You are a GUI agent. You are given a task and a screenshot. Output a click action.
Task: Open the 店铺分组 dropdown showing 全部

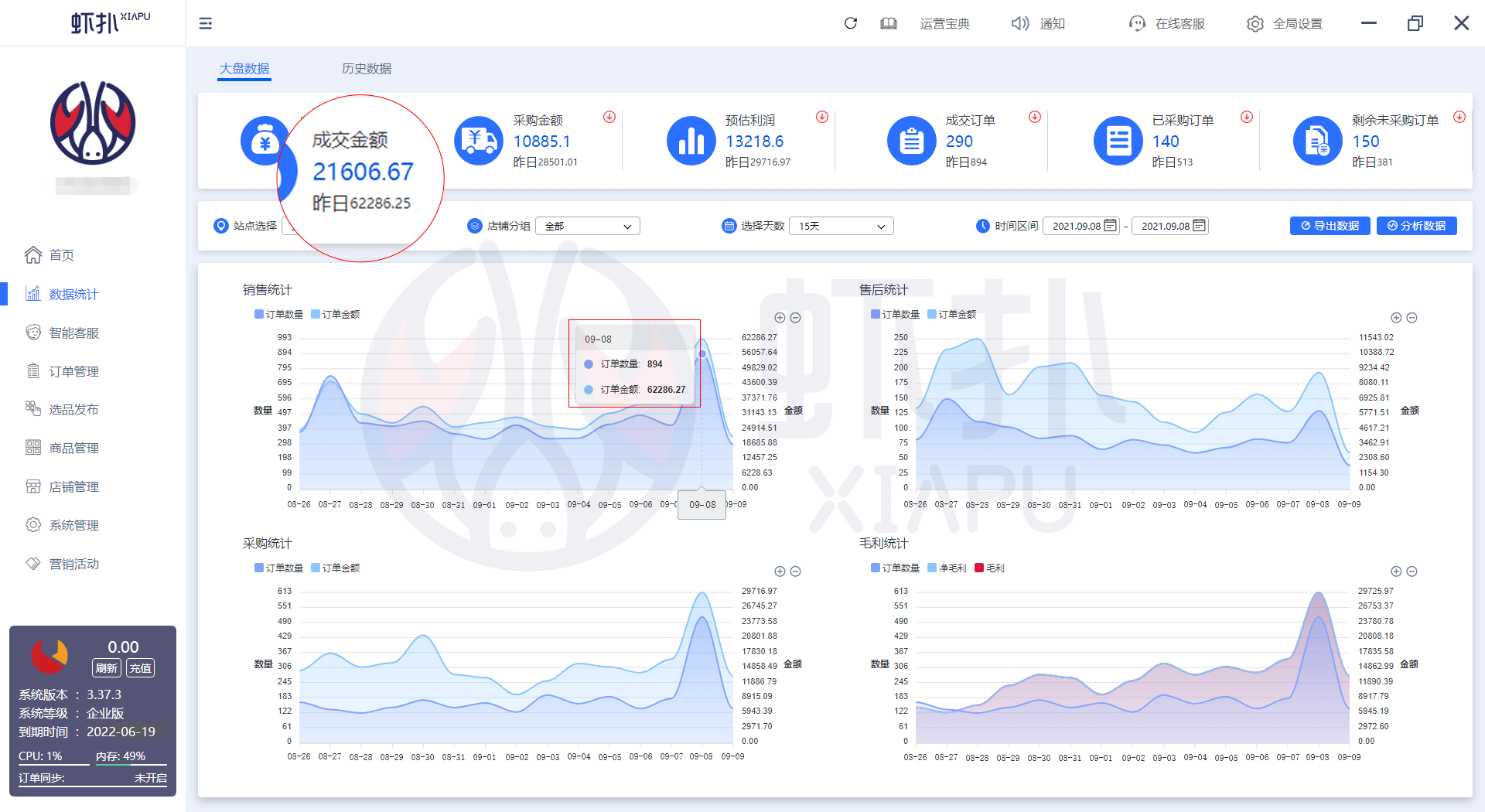(588, 226)
